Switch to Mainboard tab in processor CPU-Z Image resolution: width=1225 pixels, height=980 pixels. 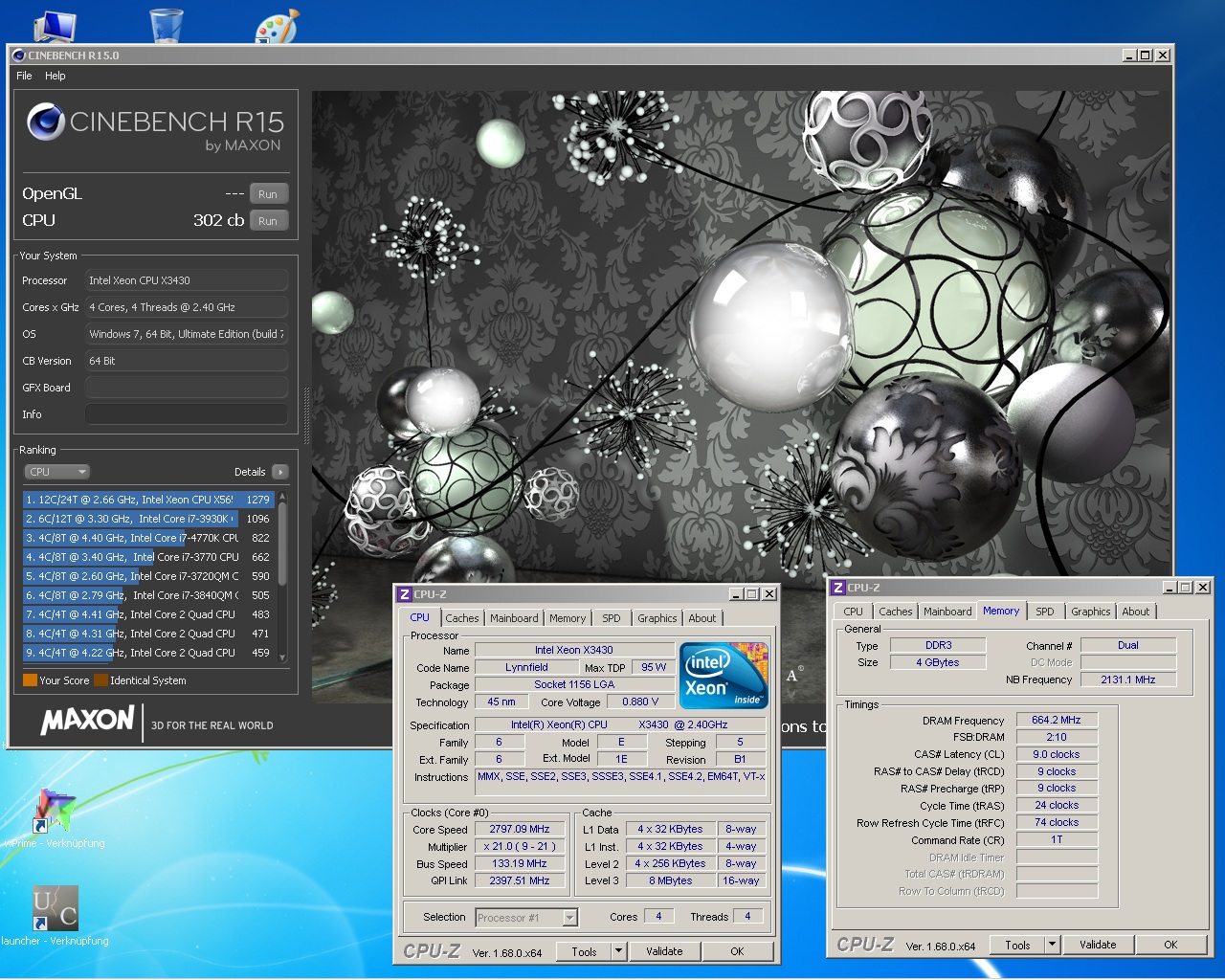coord(514,618)
